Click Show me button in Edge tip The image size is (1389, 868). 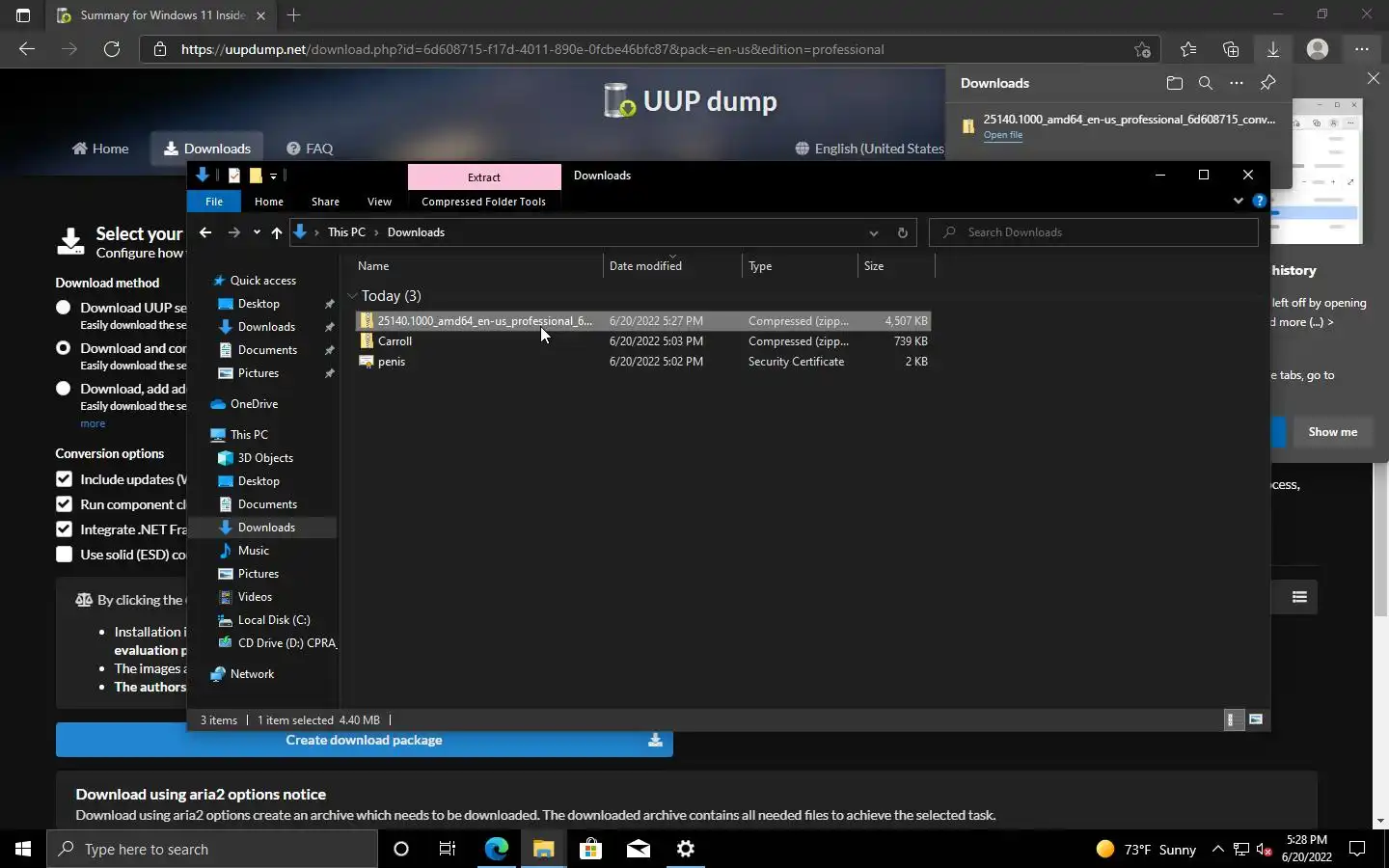[1332, 432]
